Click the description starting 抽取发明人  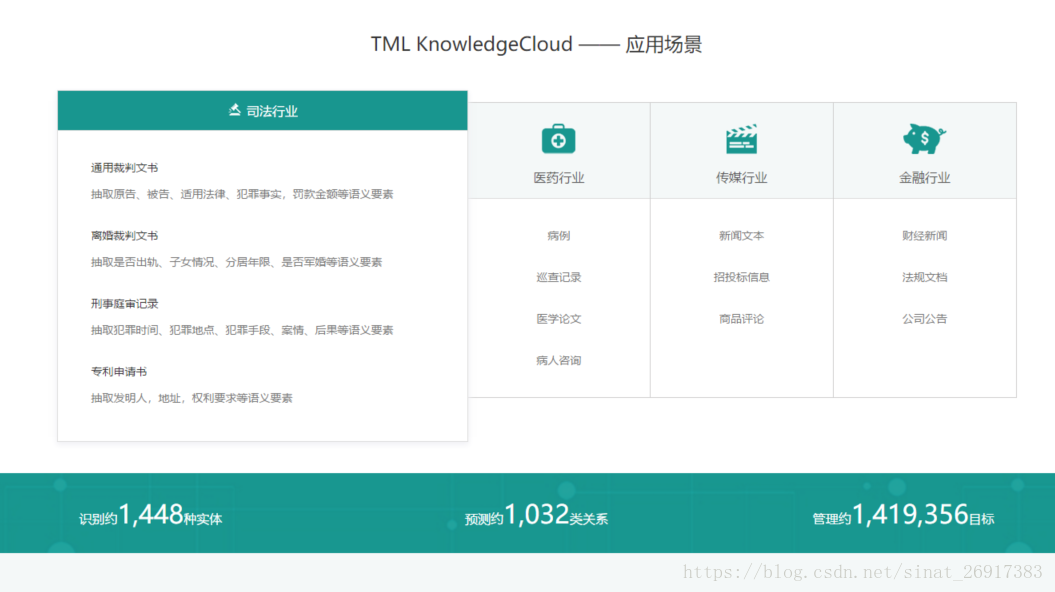coord(192,398)
